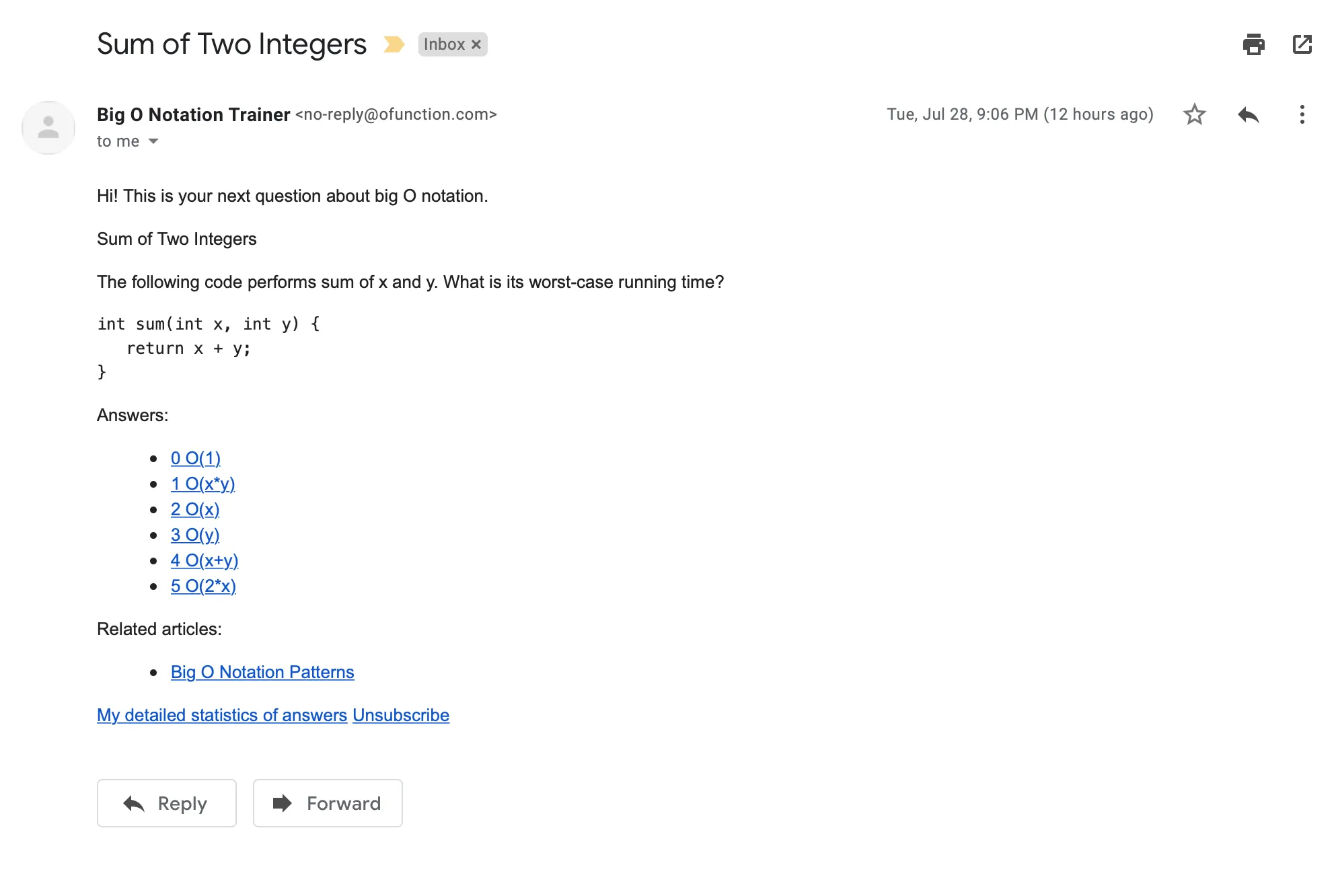Click the Reply button

coord(166,803)
